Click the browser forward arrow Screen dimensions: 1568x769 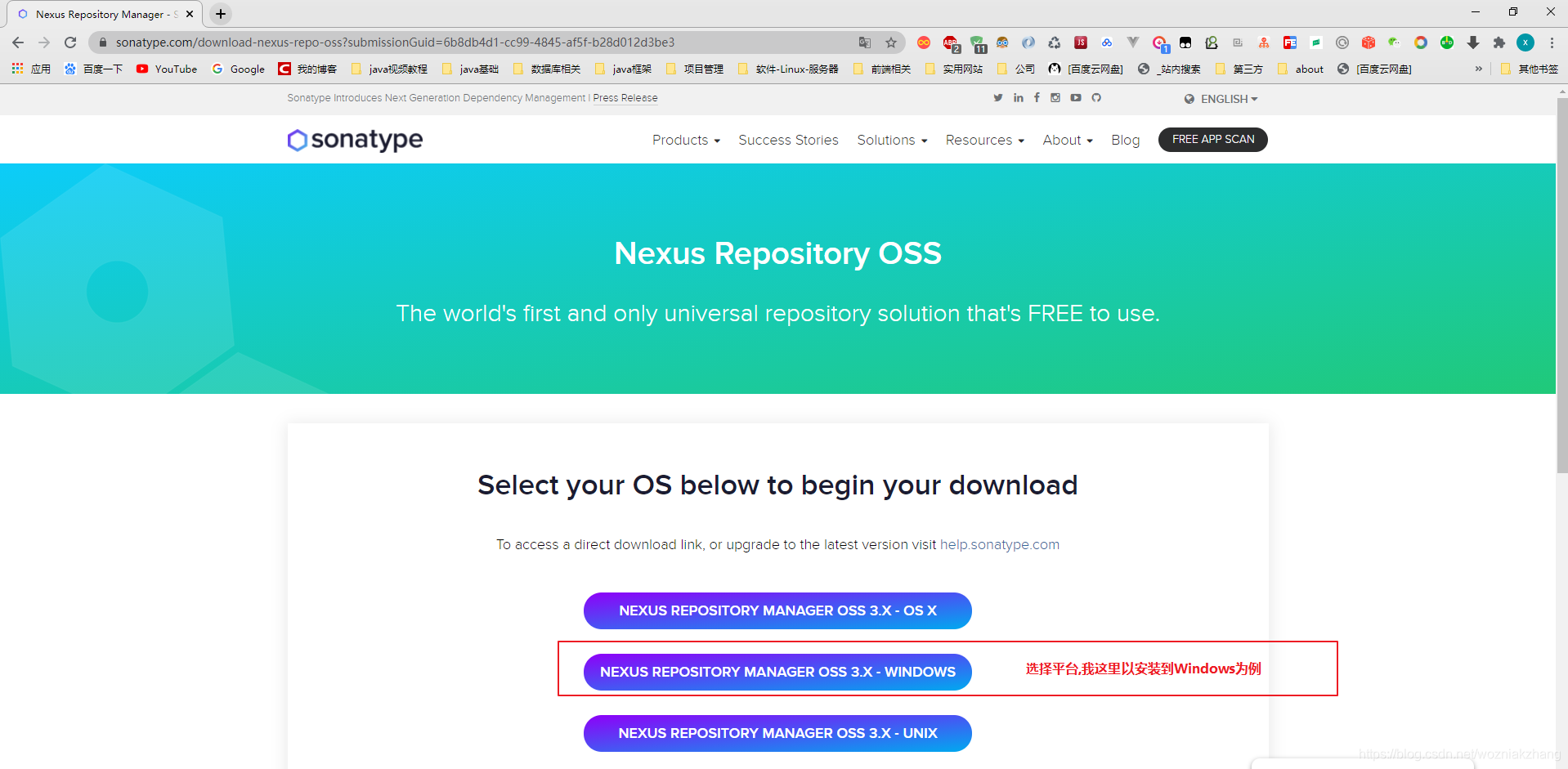tap(44, 42)
